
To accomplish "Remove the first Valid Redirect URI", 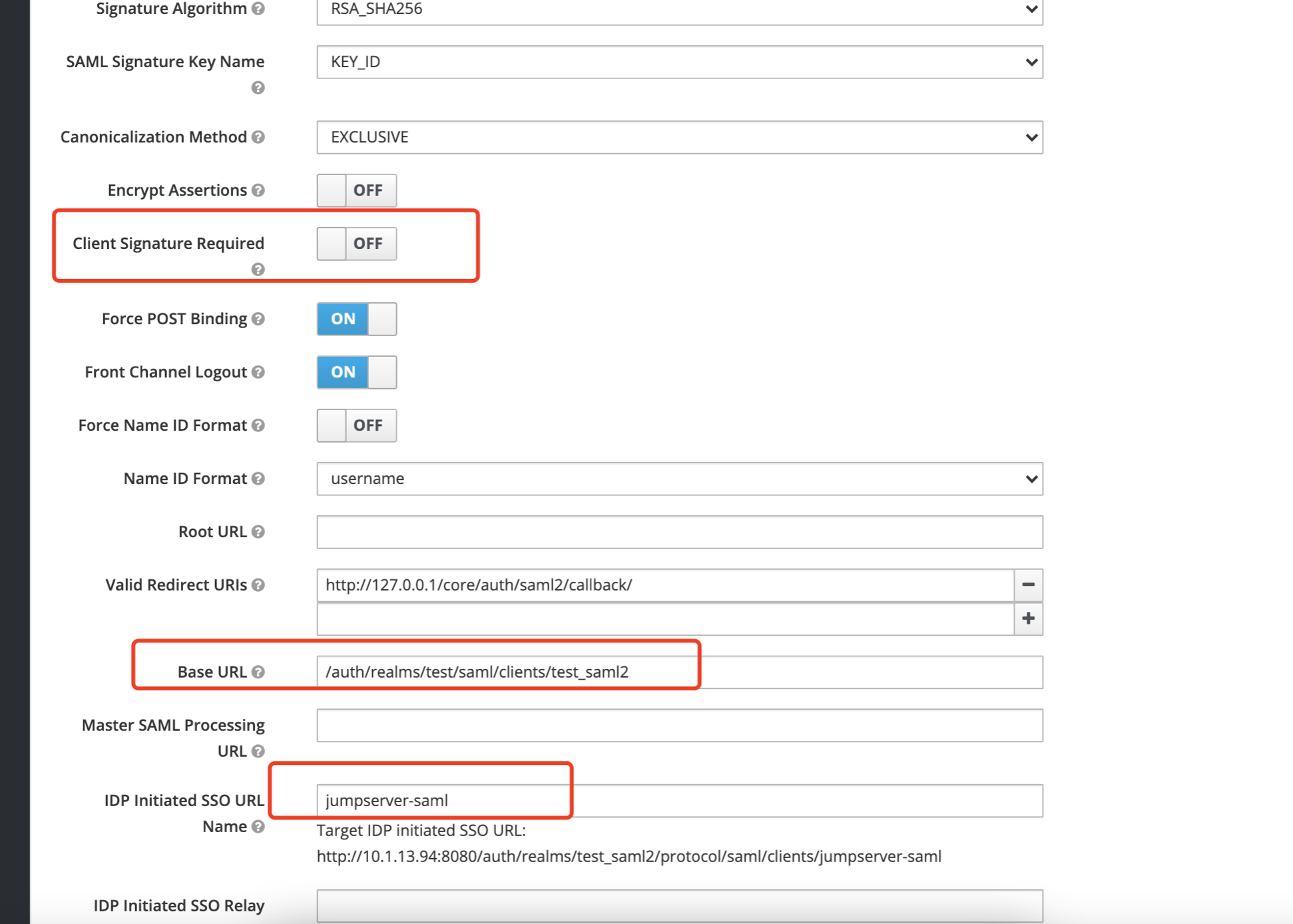I will [x=1029, y=585].
